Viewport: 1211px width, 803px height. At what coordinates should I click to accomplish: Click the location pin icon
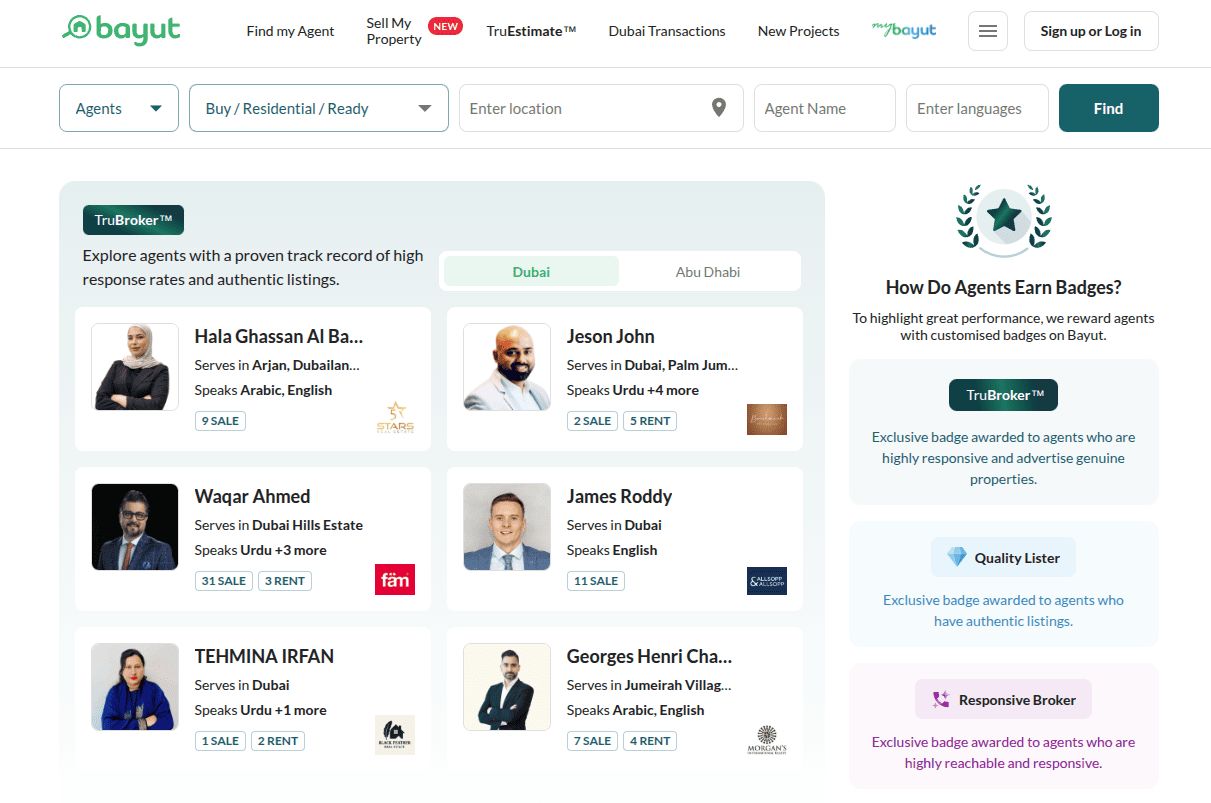[718, 108]
